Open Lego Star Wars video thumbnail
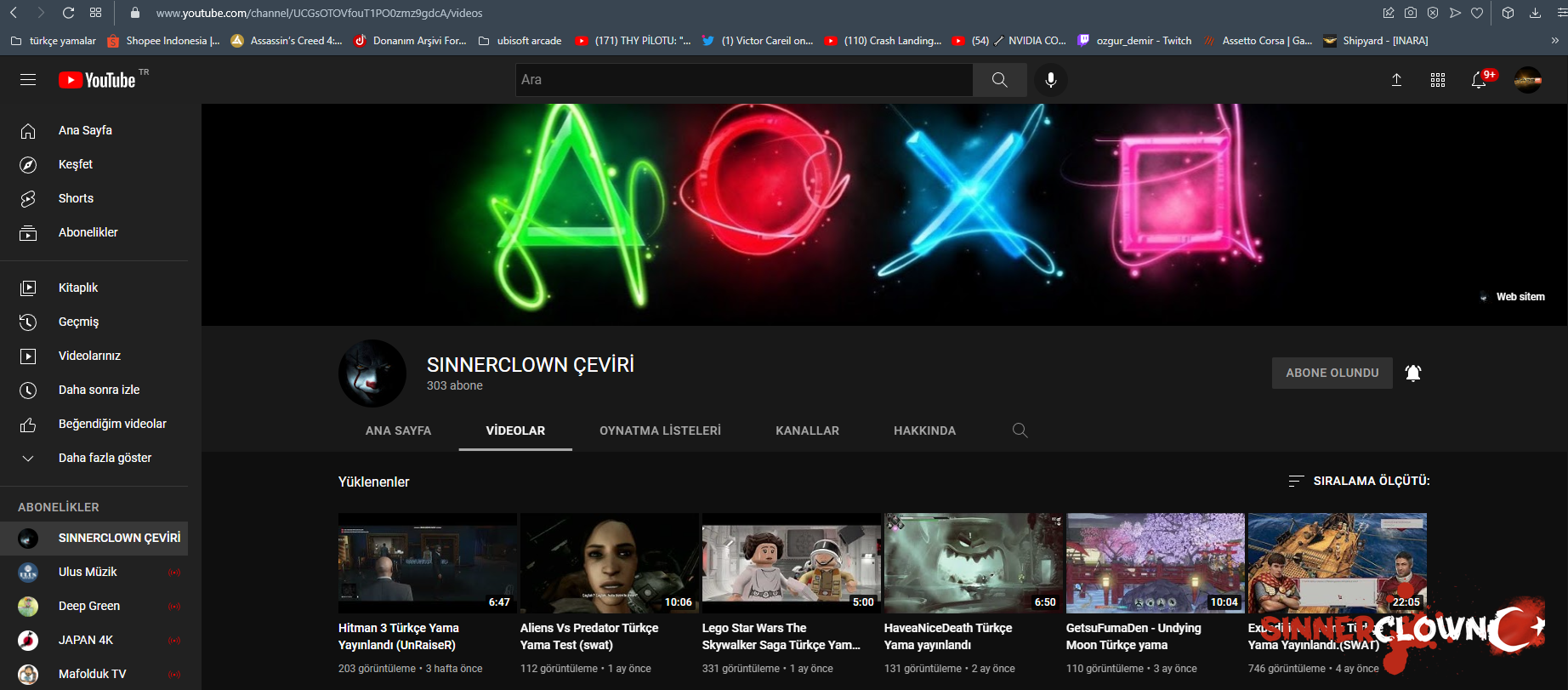This screenshot has width=1568, height=690. [x=792, y=563]
